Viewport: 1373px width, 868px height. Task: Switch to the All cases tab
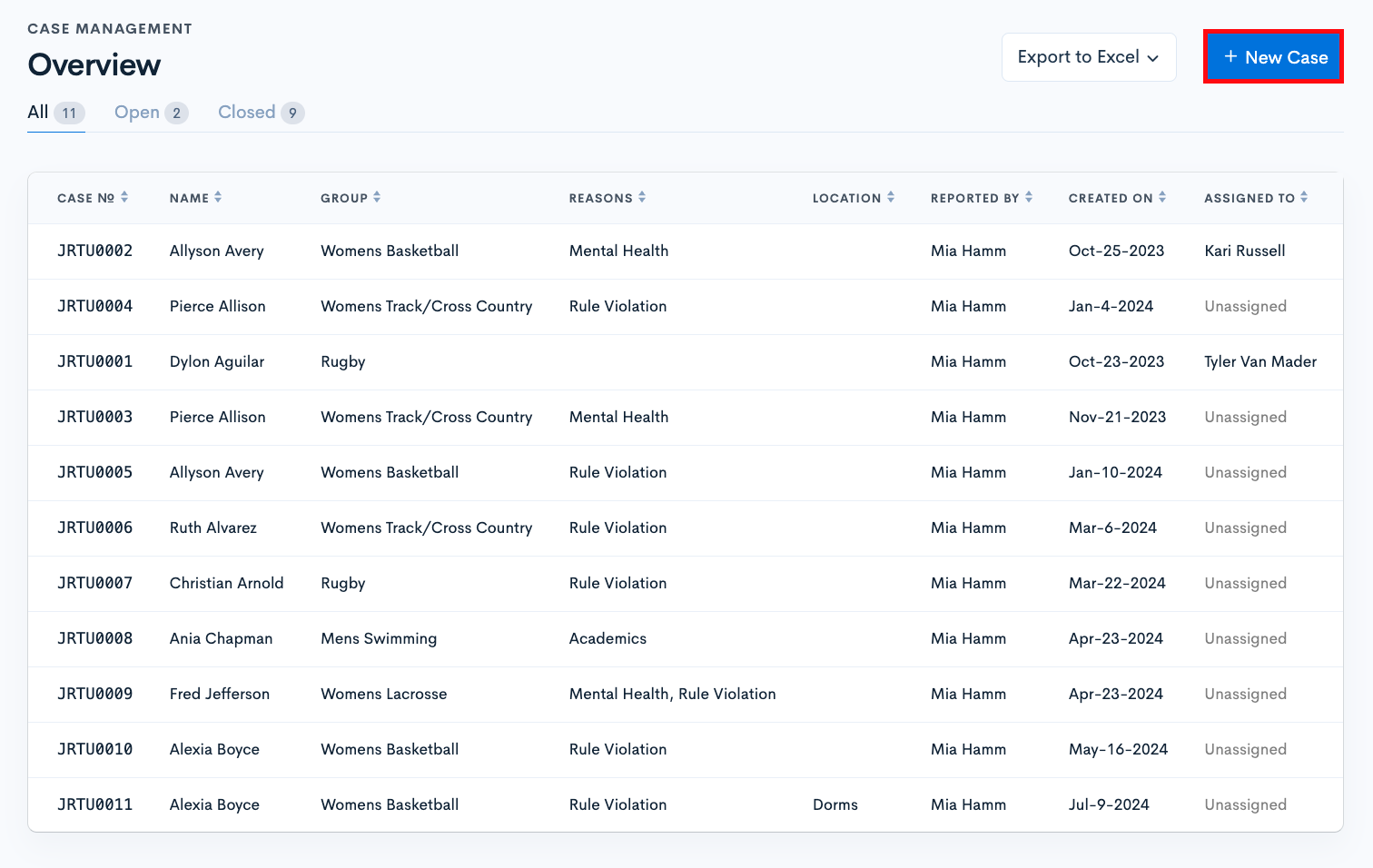tap(56, 113)
